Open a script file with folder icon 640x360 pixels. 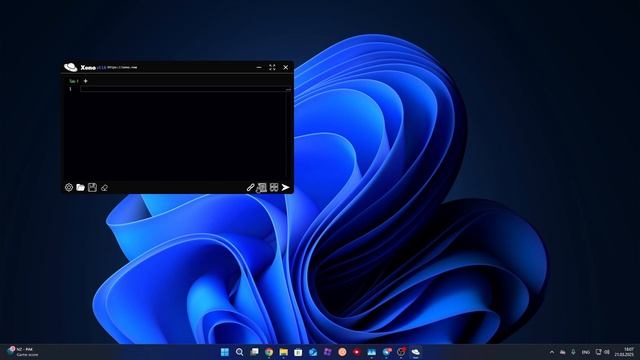(80, 187)
